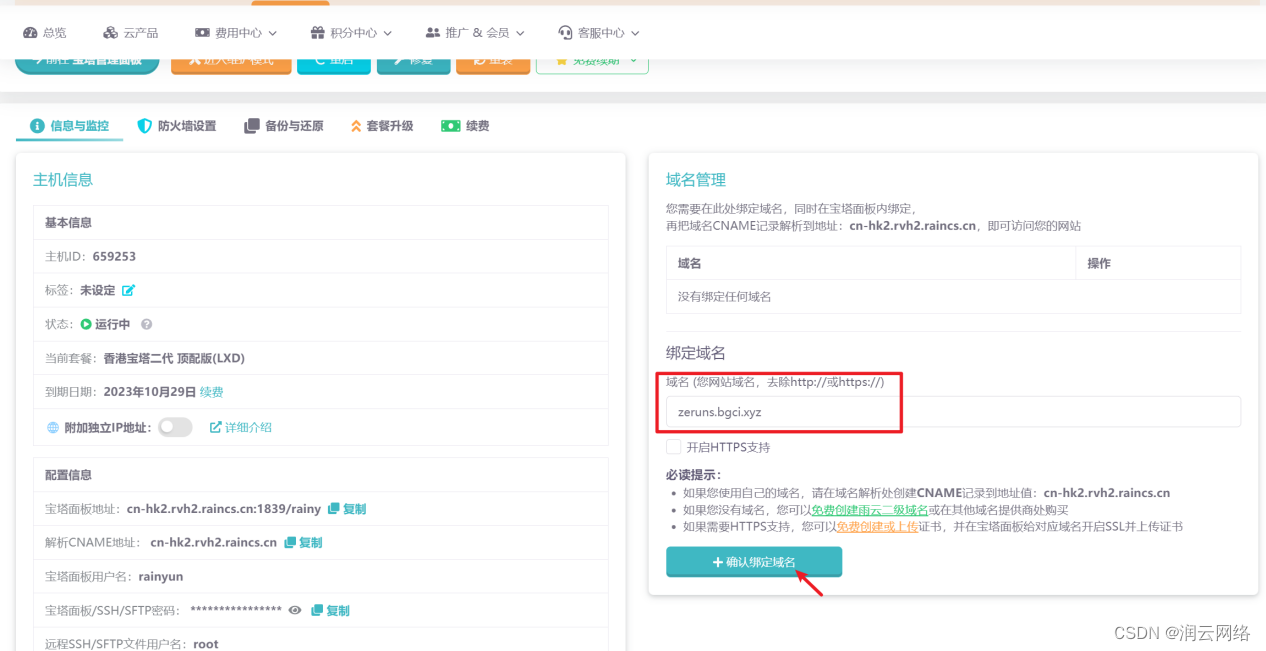Click the edit icon beside 未设定 tag
1266x651 pixels.
(128, 290)
